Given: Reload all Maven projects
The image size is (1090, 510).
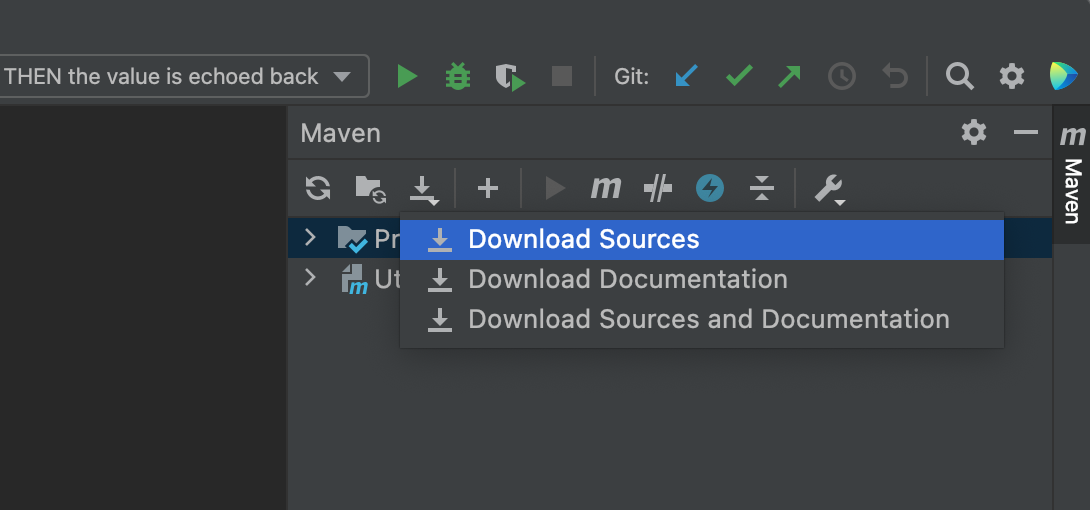Looking at the screenshot, I should 318,188.
